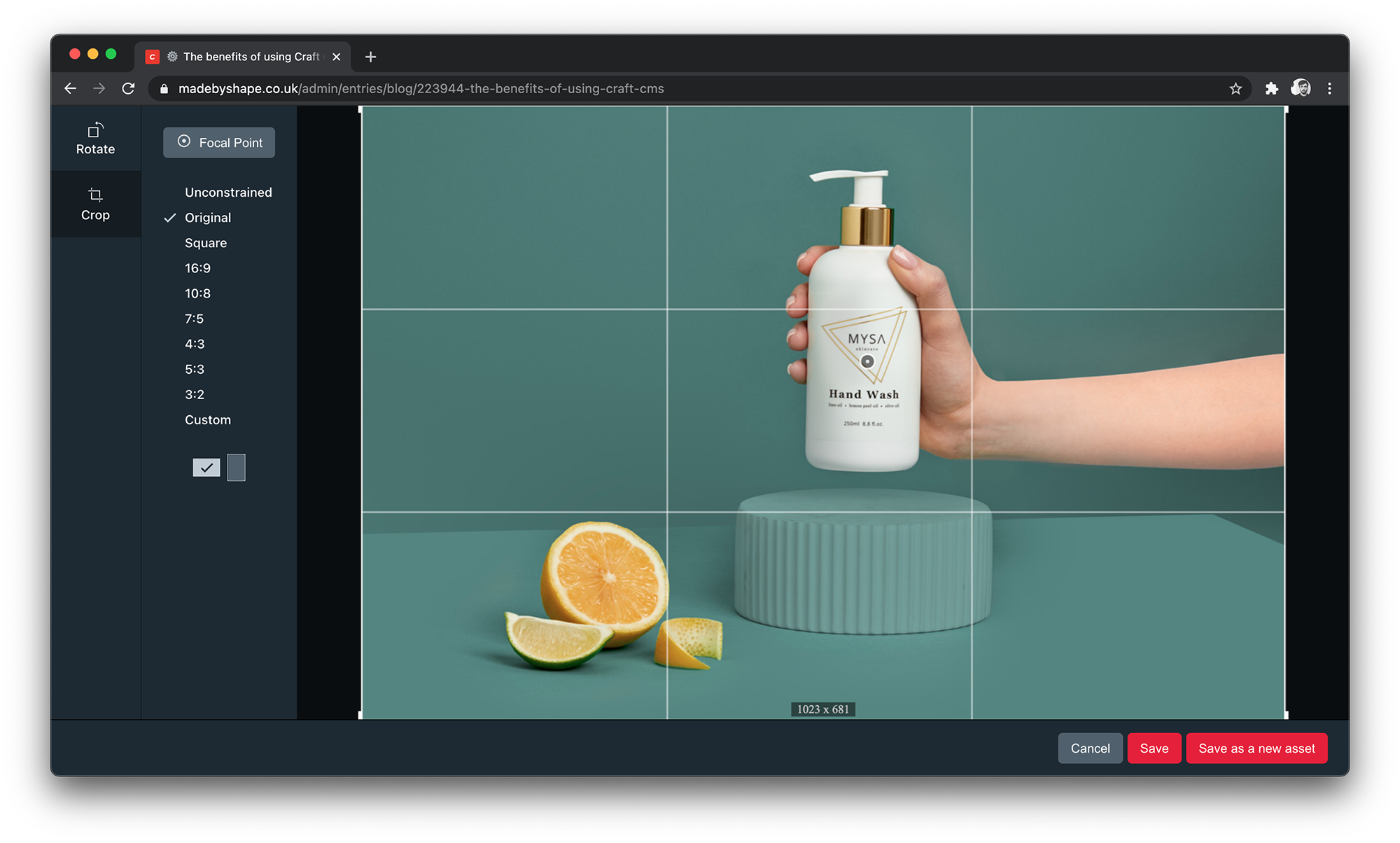Open the Chrome three-dot menu
This screenshot has width=1400, height=843.
pyautogui.click(x=1329, y=89)
